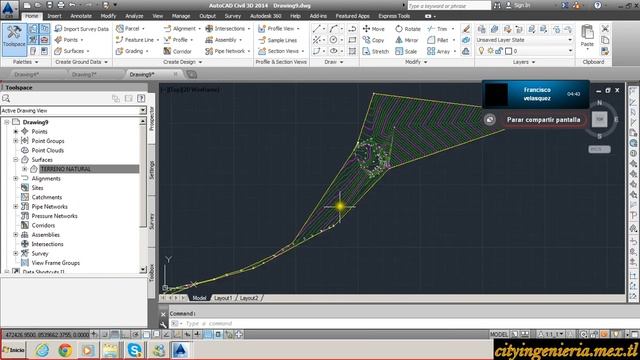The width and height of the screenshot is (640, 360).
Task: Select the Stretch tool
Action: [x=376, y=51]
